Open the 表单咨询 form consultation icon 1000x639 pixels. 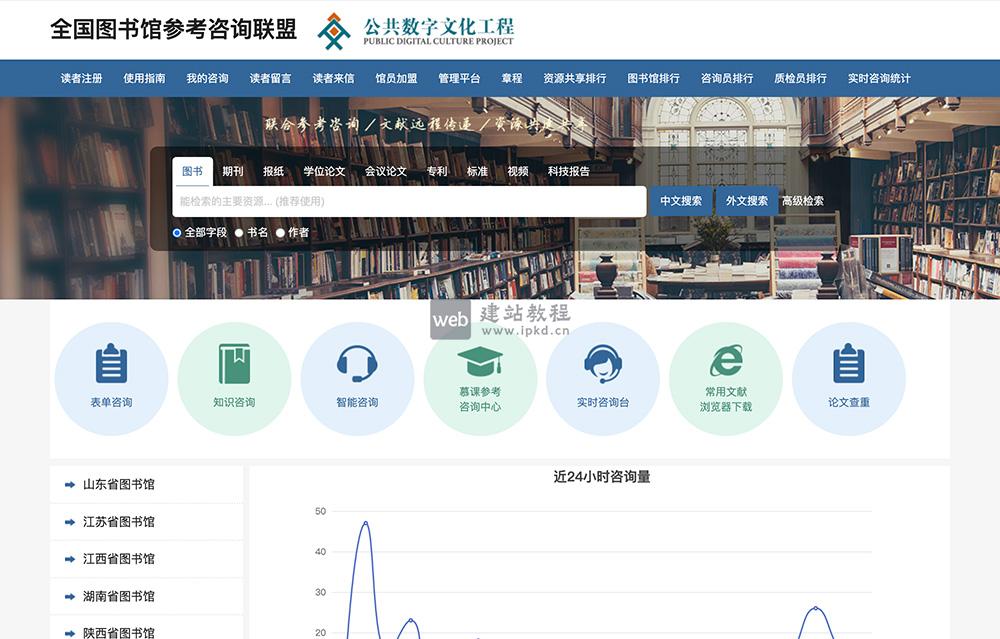111,378
